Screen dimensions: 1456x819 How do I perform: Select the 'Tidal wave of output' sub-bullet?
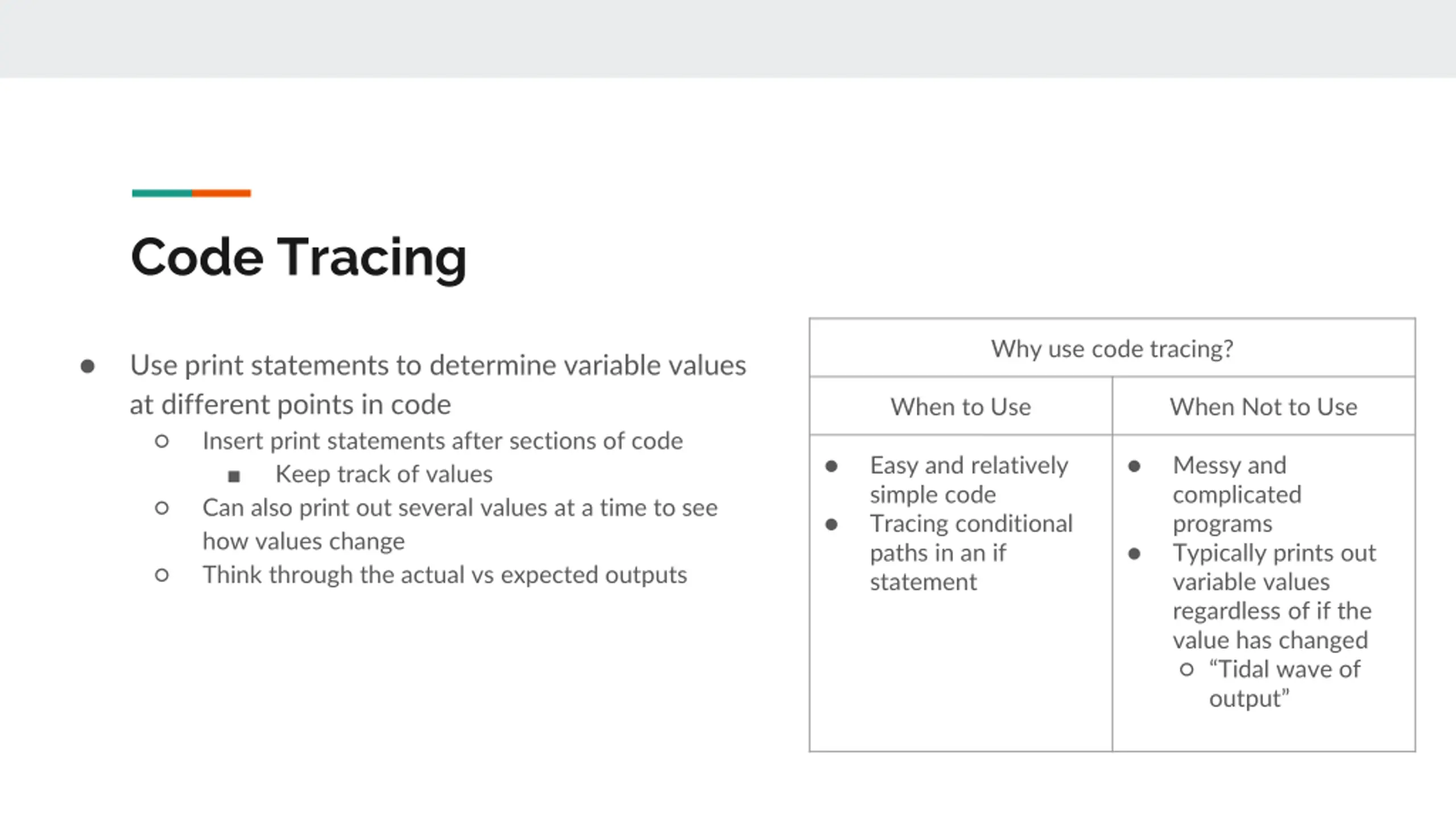[1284, 684]
